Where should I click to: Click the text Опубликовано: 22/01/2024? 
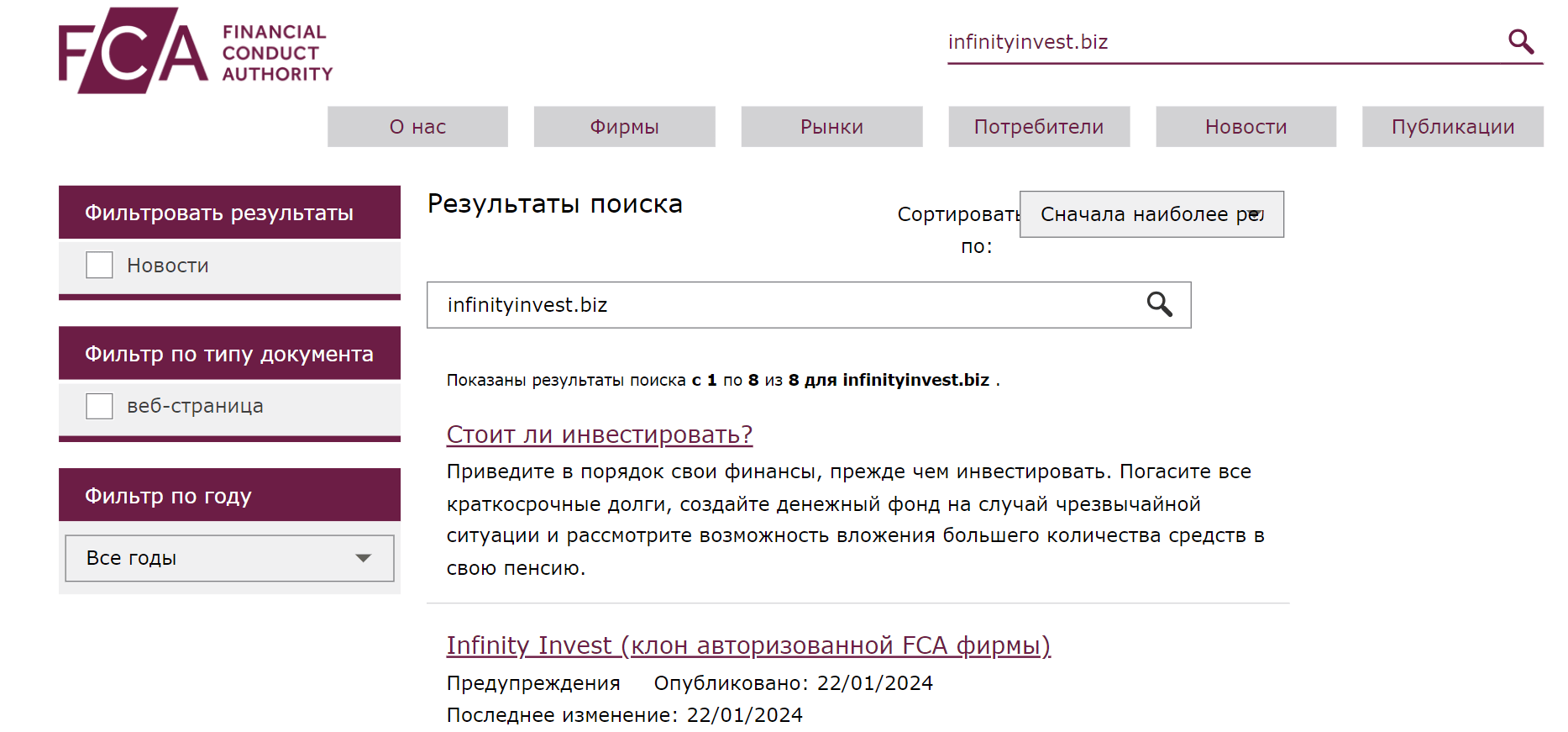point(794,683)
